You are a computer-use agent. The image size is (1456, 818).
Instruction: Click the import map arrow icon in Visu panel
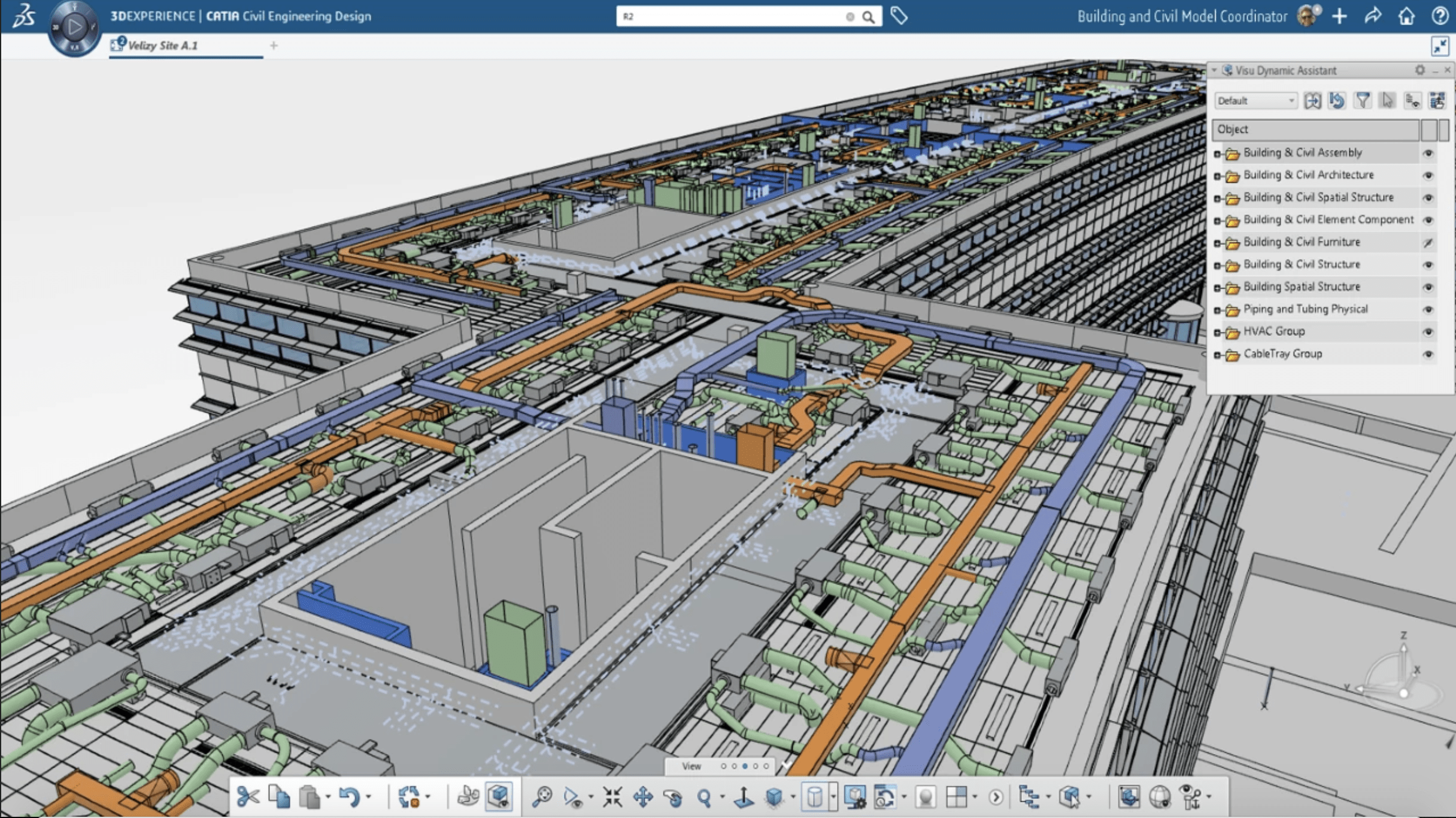pos(1312,101)
